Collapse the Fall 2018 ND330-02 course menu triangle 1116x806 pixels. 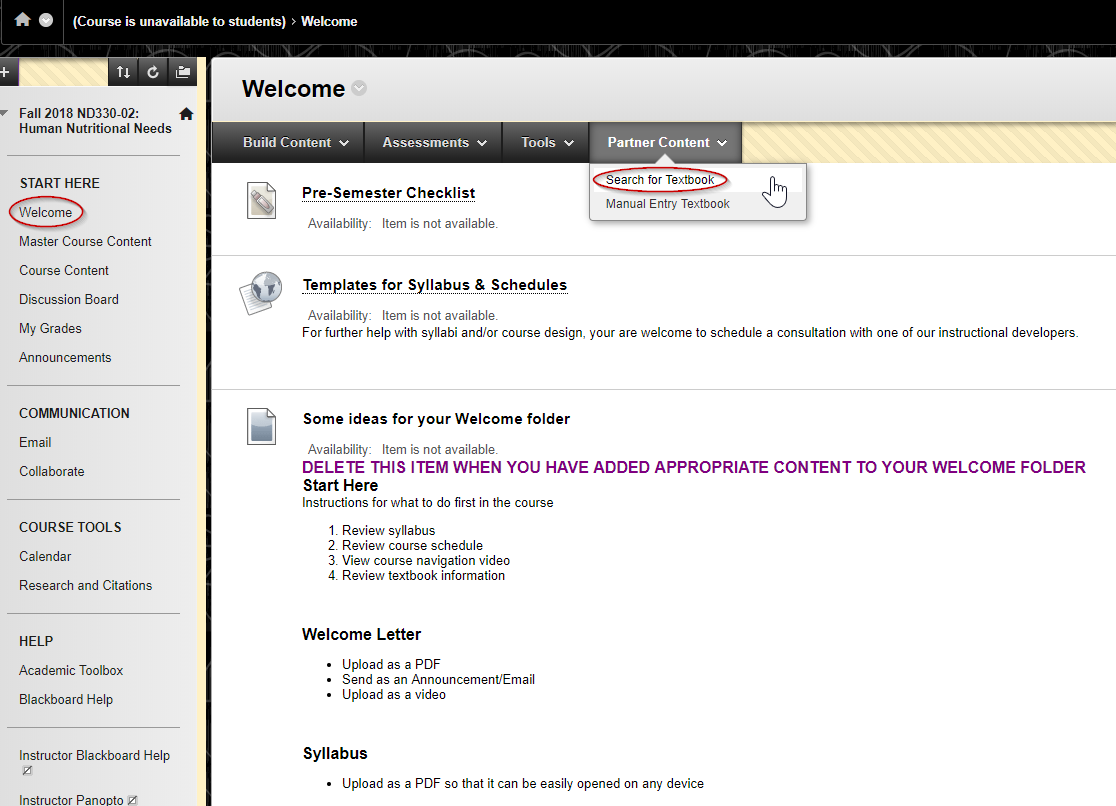click(x=5, y=114)
